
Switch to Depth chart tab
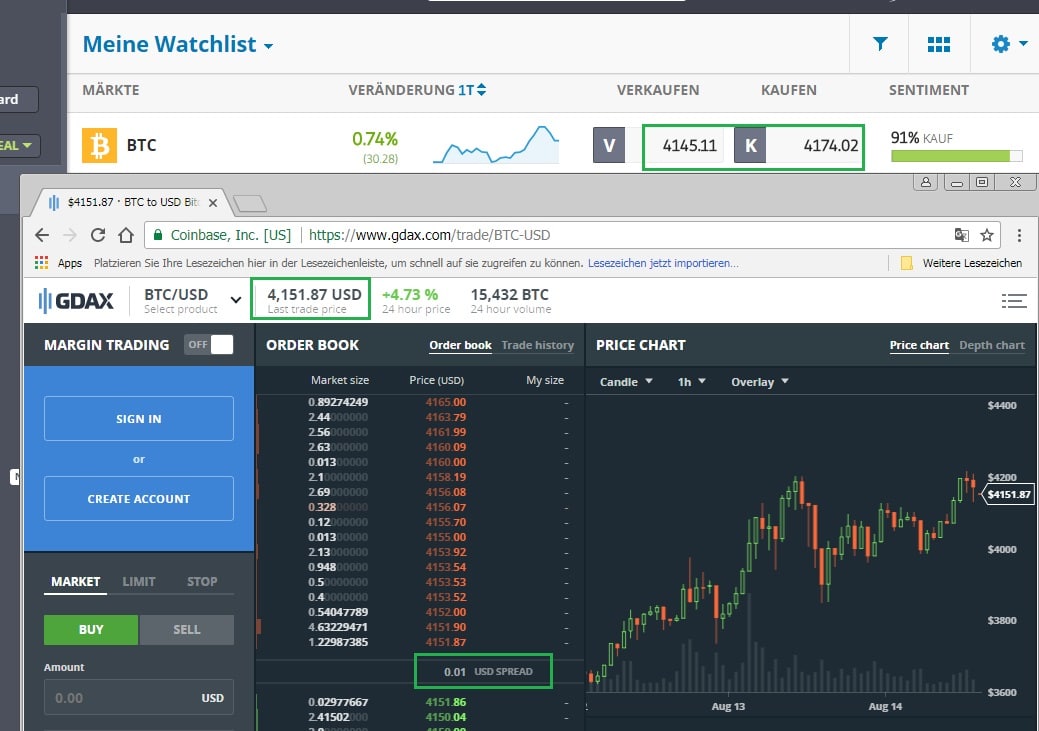pyautogui.click(x=992, y=345)
